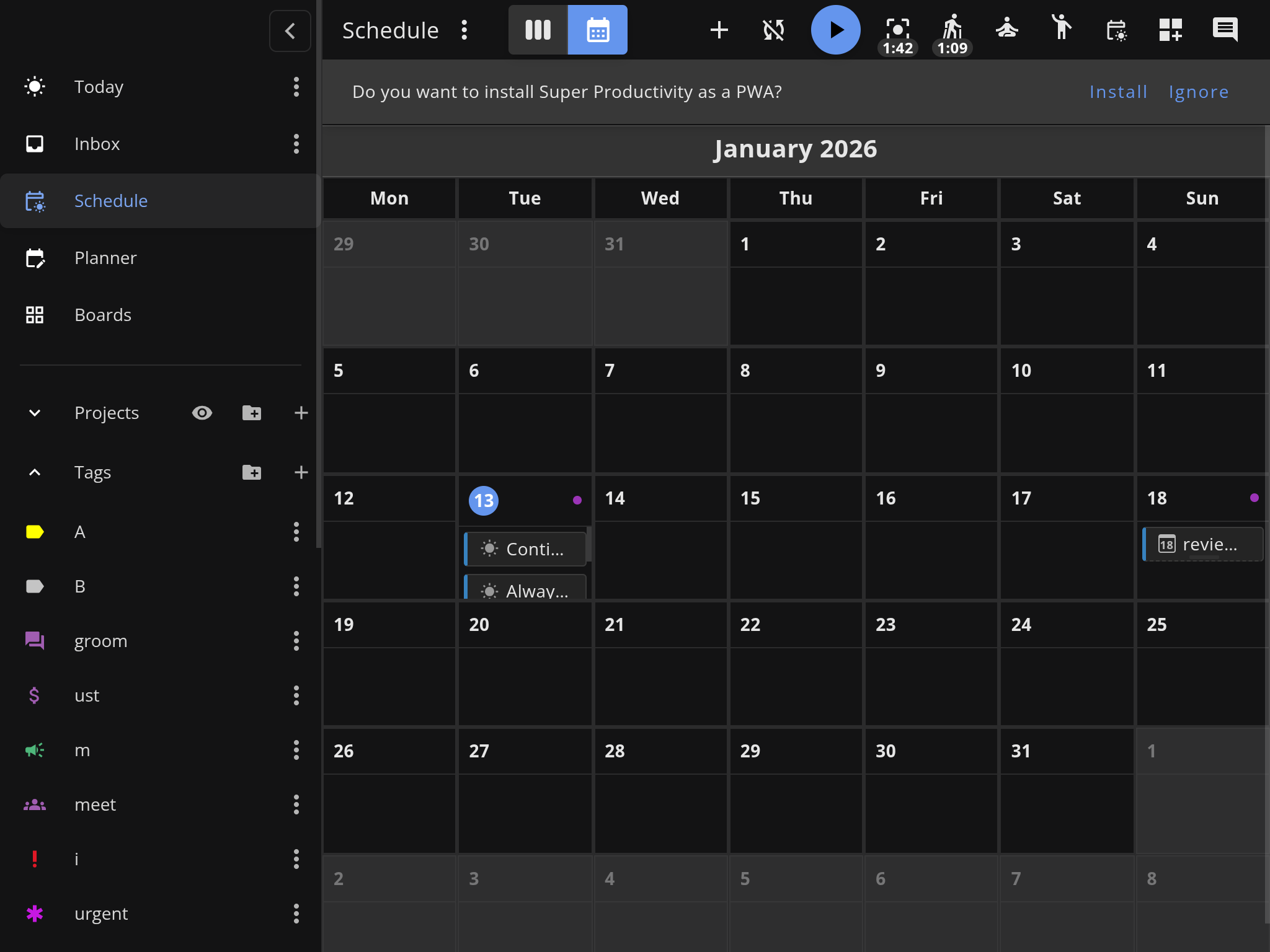The image size is (1270, 952).
Task: Open the stretch reminder figure icon
Action: (1060, 29)
